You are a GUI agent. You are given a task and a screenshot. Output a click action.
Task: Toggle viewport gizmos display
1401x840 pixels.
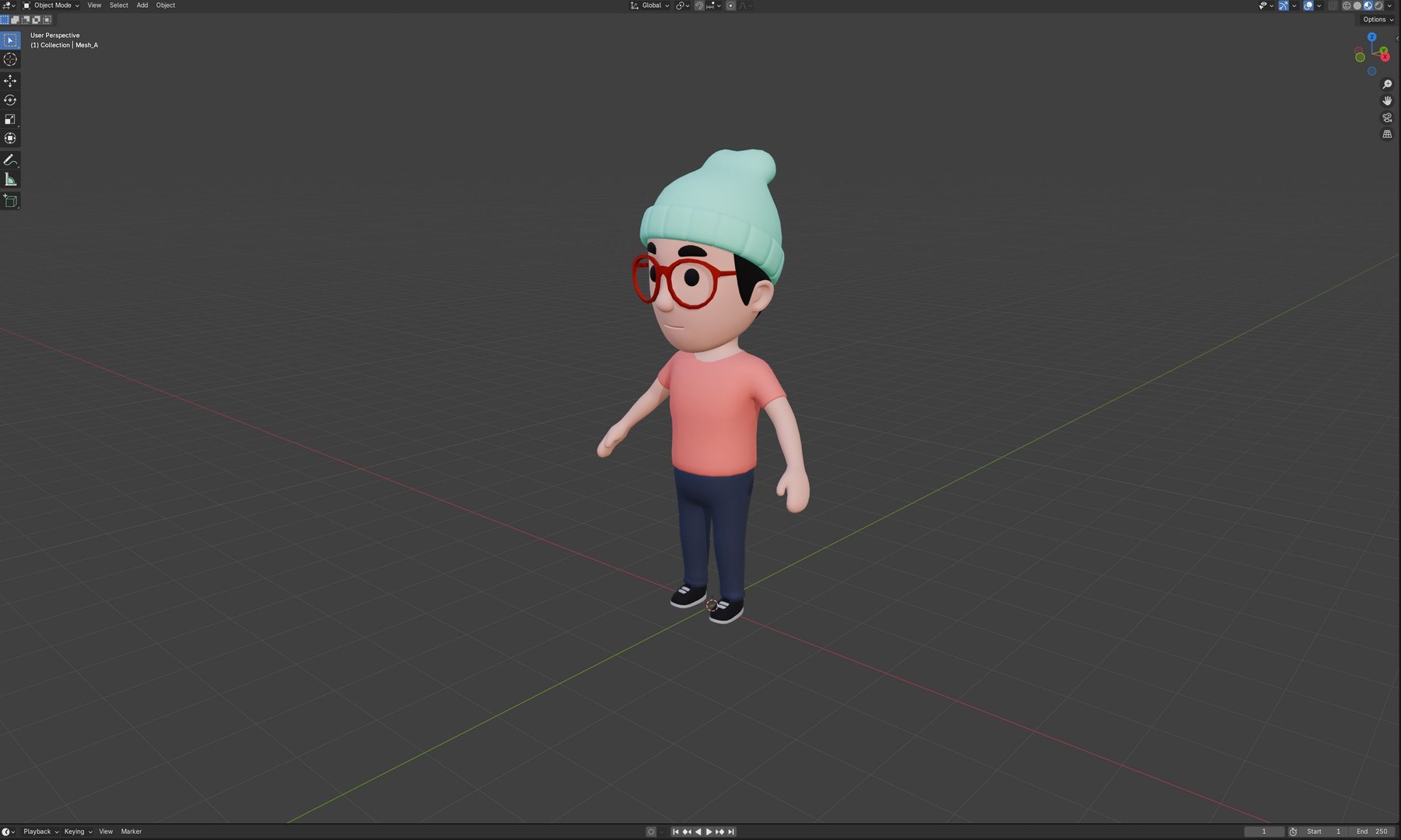[1284, 5]
